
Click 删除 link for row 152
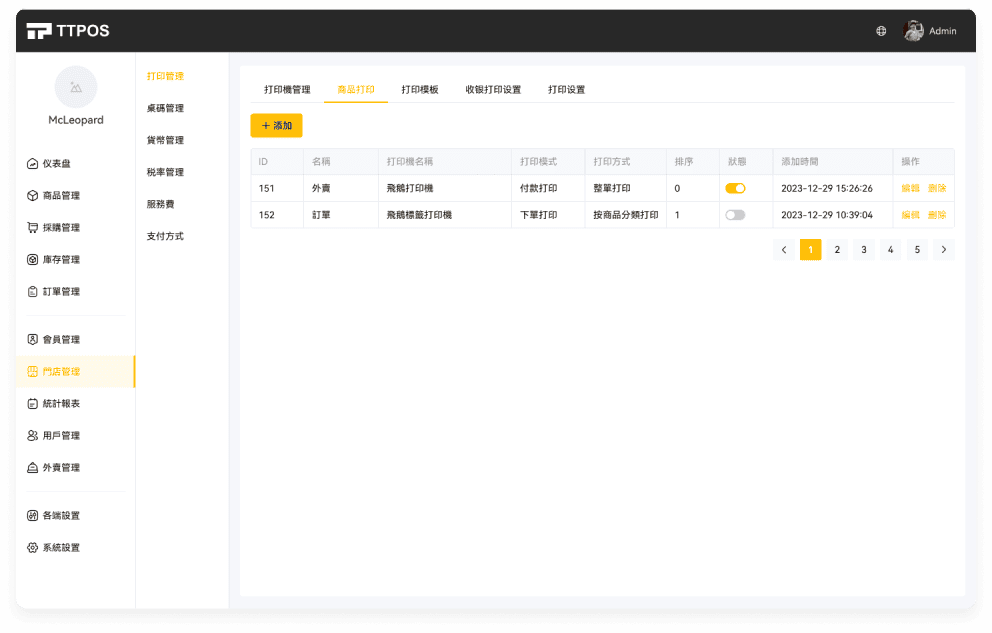(936, 215)
